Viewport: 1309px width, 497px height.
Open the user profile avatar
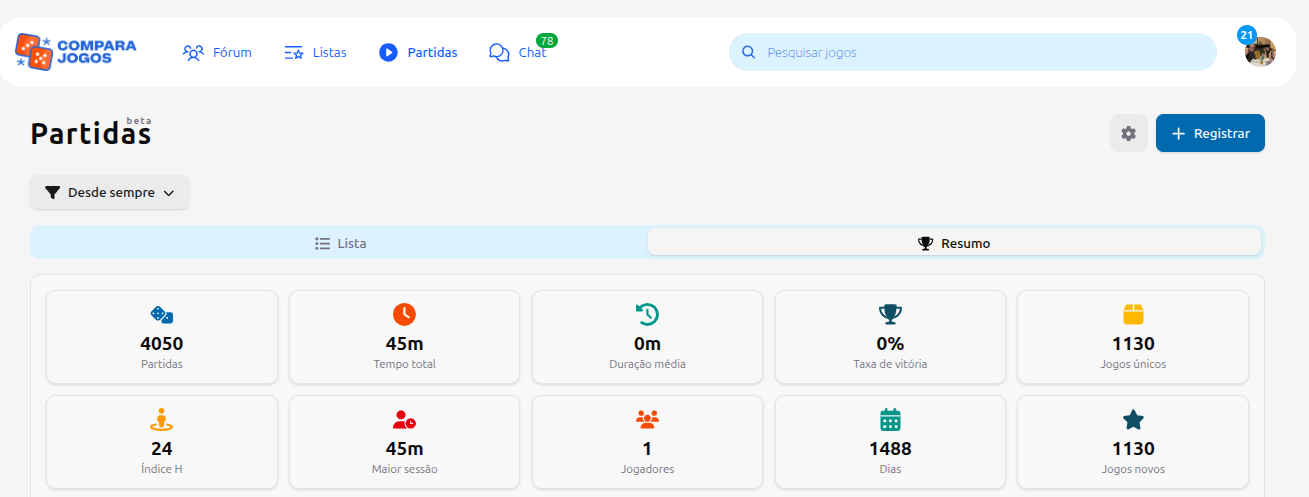tap(1259, 52)
